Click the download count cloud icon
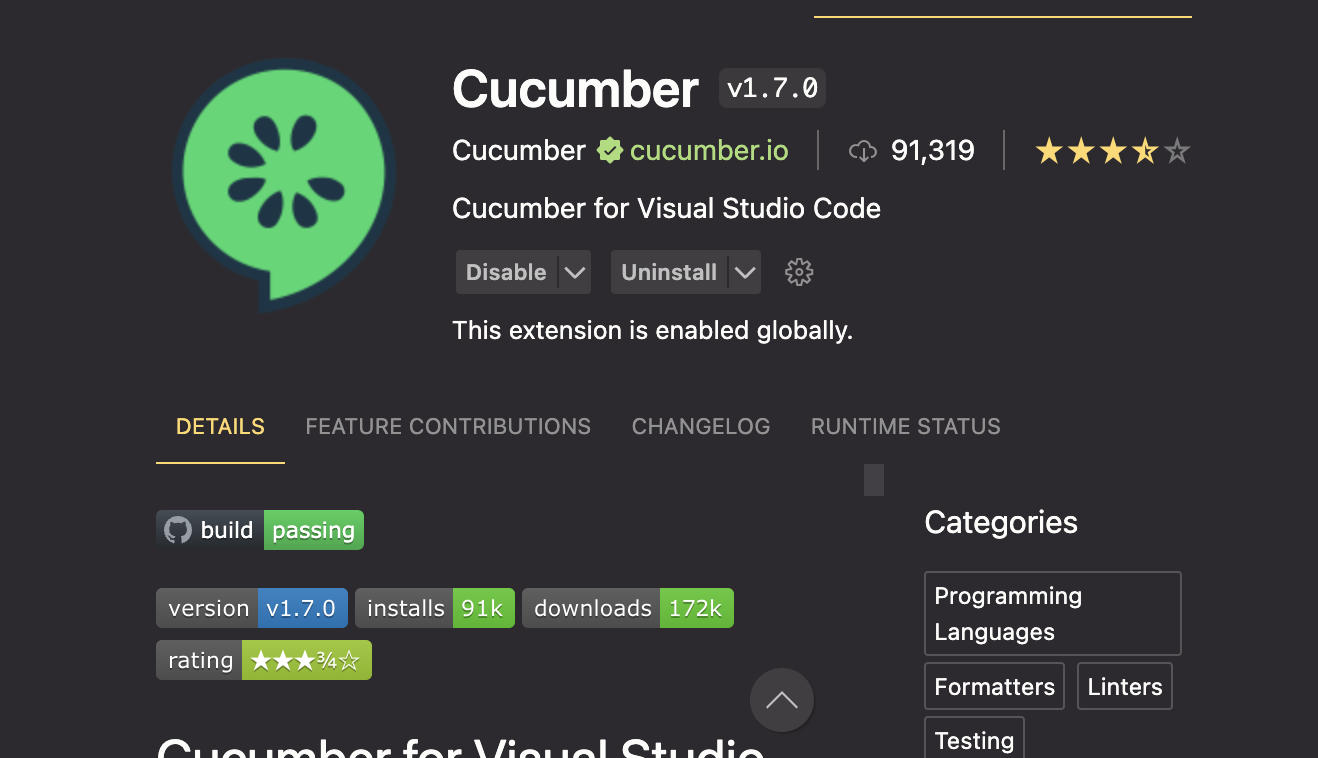 [x=862, y=150]
